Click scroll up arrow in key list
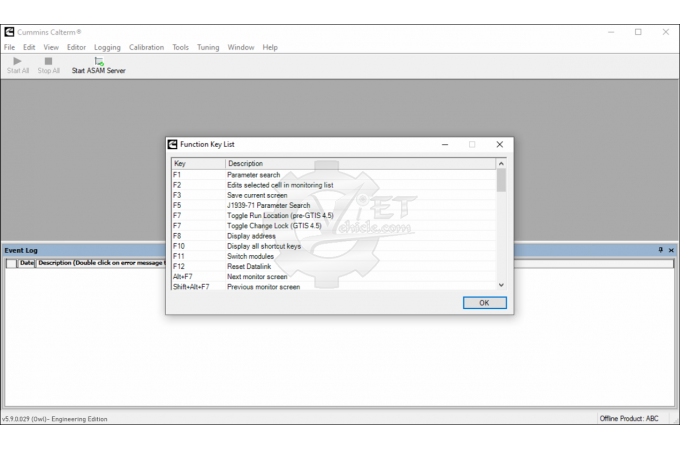Screen dimensions: 680x450 (501, 163)
